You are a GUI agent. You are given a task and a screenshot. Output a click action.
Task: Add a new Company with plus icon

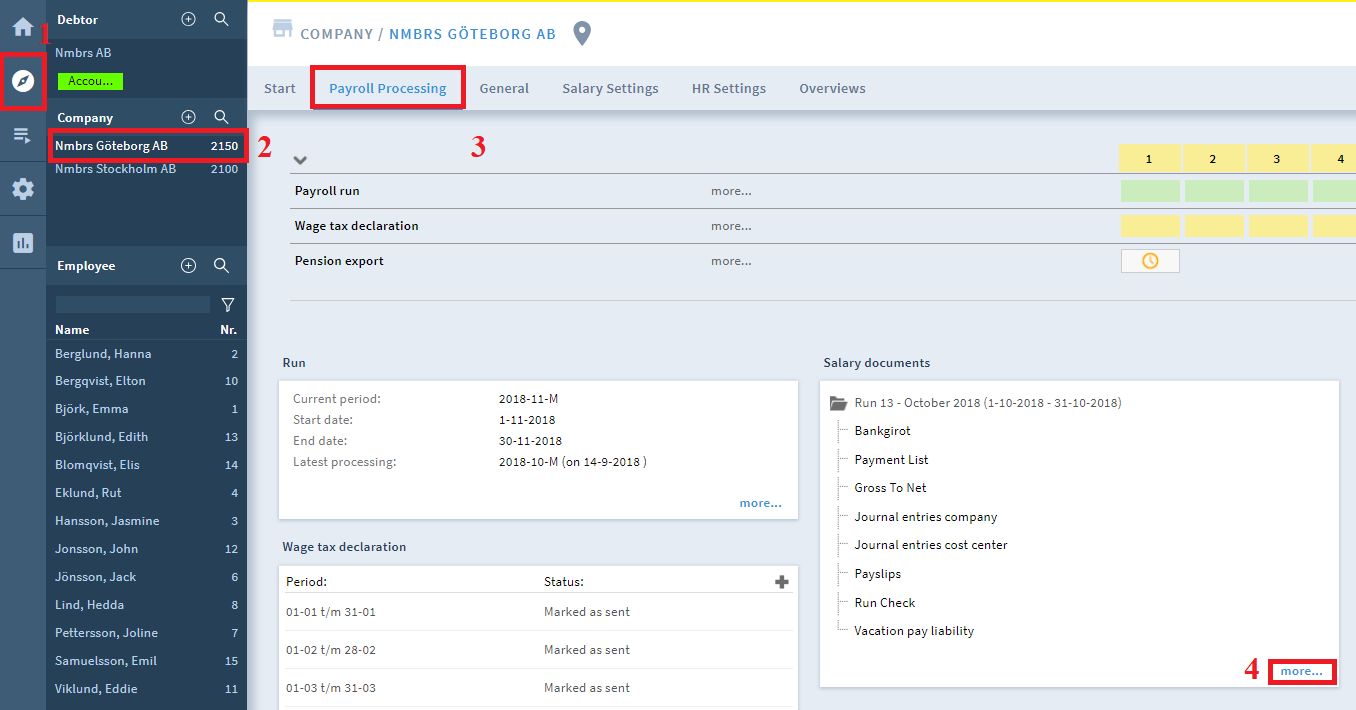tap(188, 117)
